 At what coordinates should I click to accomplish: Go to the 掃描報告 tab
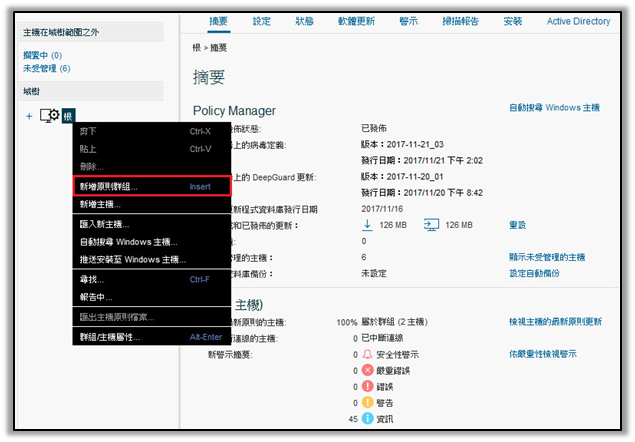[460, 21]
